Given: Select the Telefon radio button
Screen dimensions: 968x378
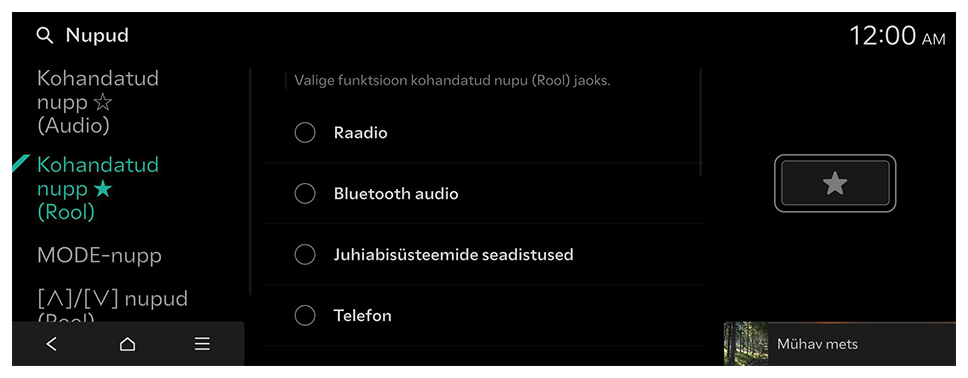Looking at the screenshot, I should pos(305,316).
